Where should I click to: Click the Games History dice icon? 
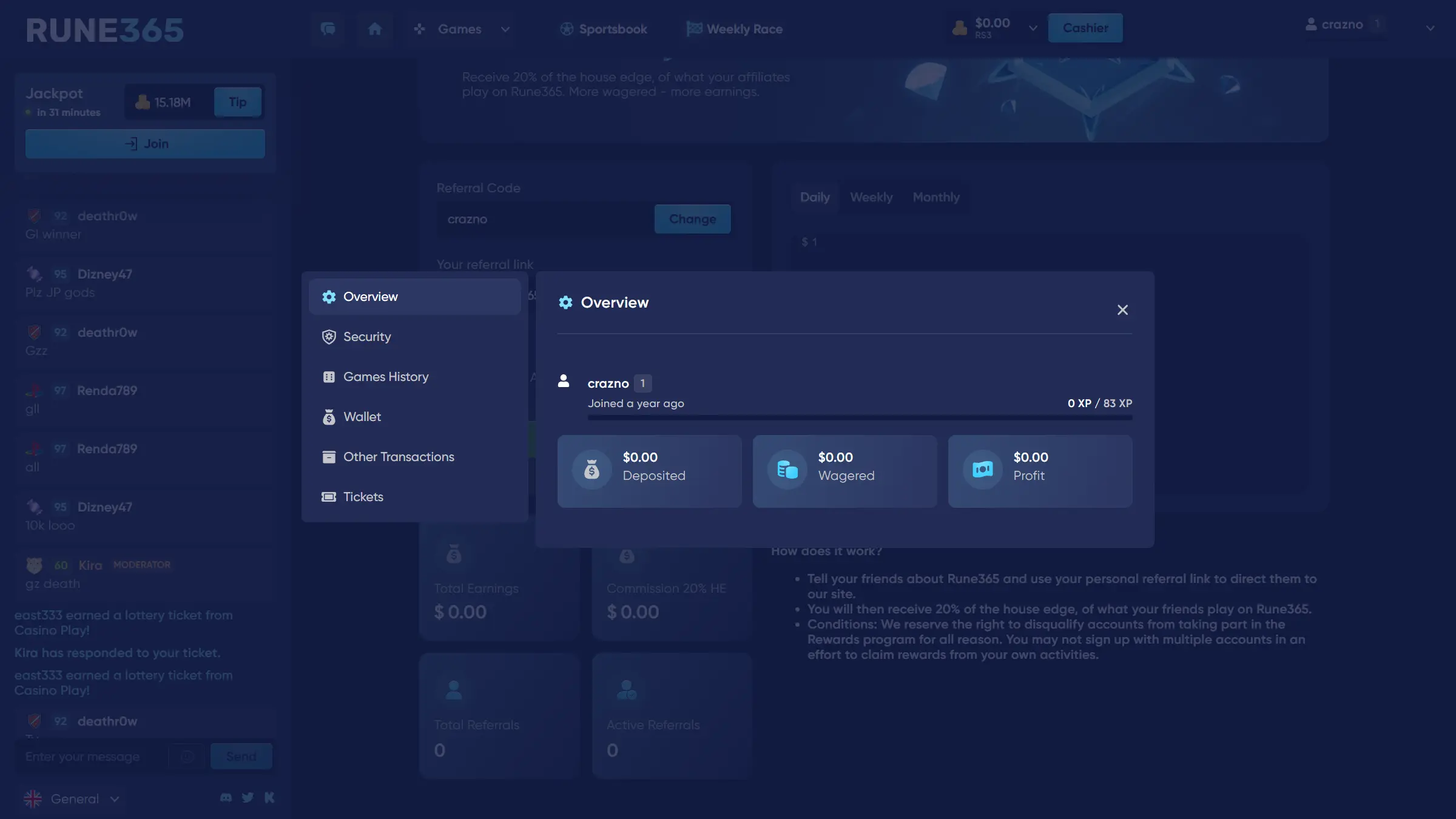click(x=329, y=377)
